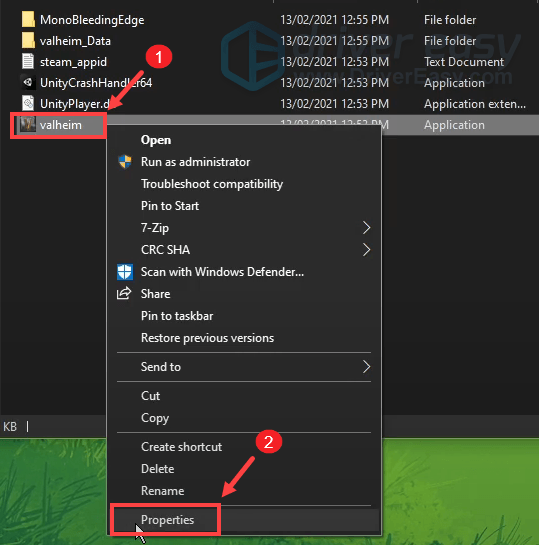
Task: Expand the 7-Zip submenu arrow
Action: [x=366, y=228]
